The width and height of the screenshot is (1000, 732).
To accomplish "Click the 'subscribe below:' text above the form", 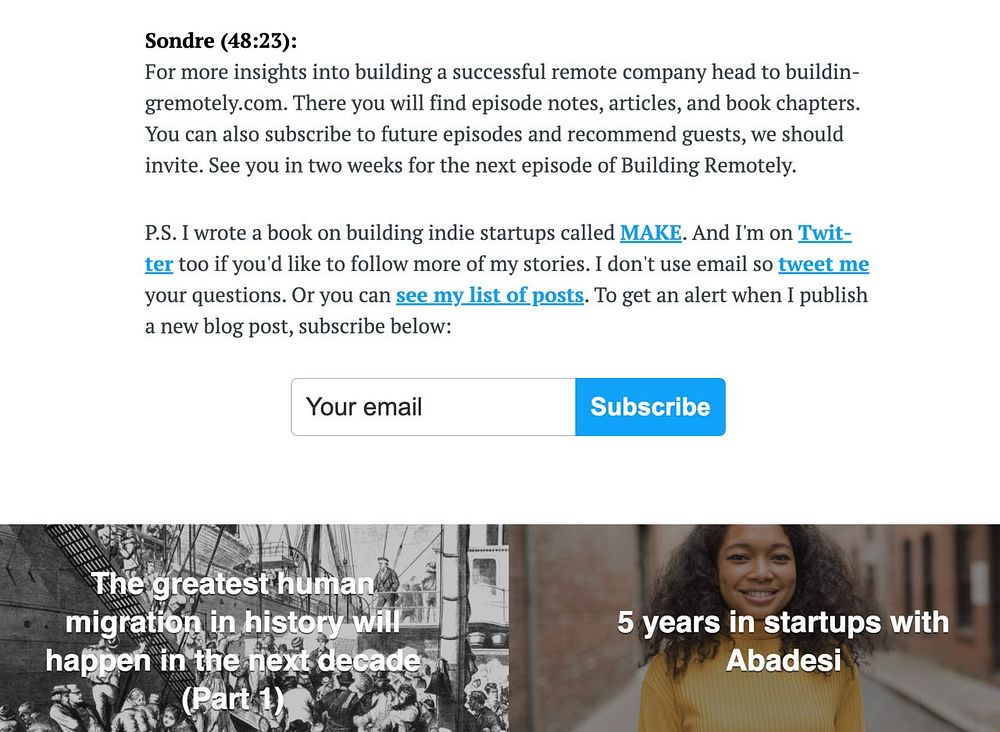I will coord(374,326).
